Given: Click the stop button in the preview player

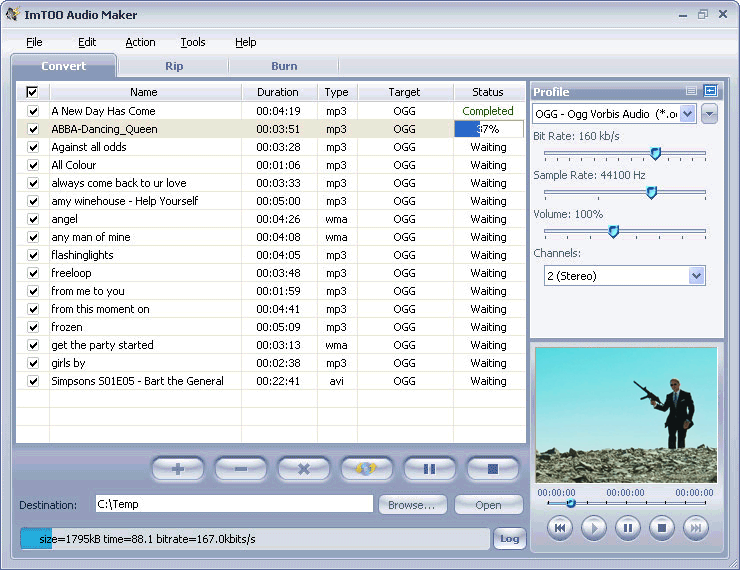Looking at the screenshot, I should (662, 528).
